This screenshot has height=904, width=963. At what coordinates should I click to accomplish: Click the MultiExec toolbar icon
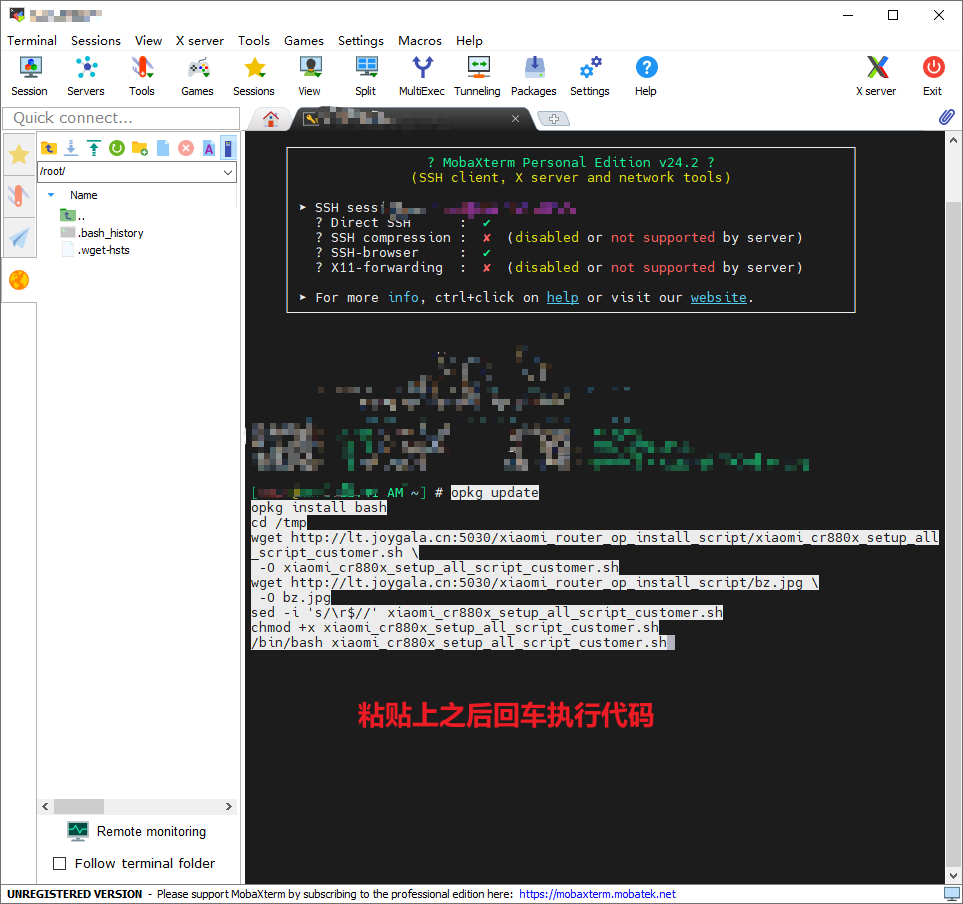(x=422, y=76)
